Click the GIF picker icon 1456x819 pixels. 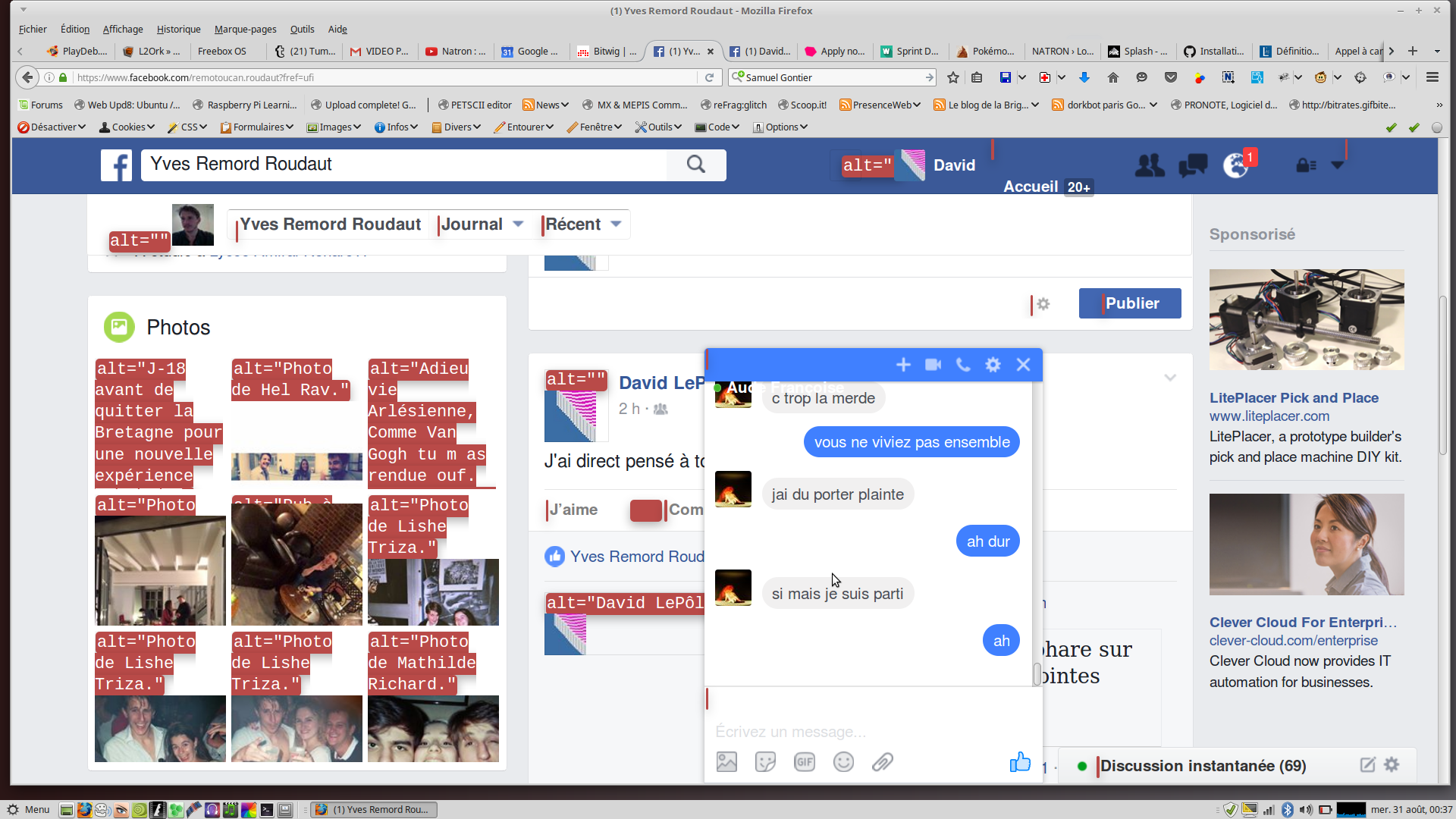tap(804, 761)
